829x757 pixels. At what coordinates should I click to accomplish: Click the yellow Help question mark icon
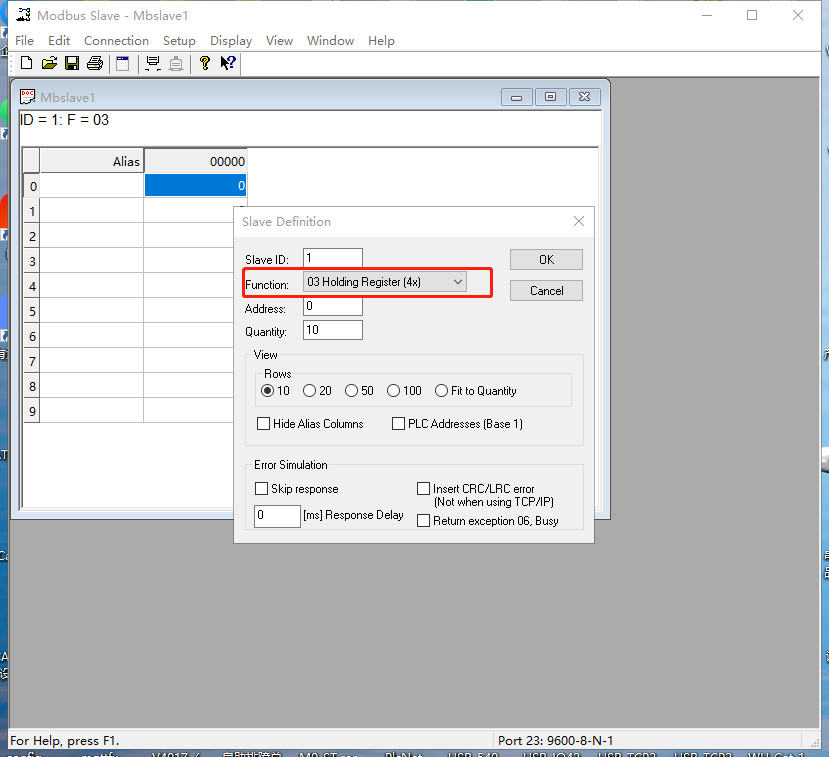click(x=205, y=63)
